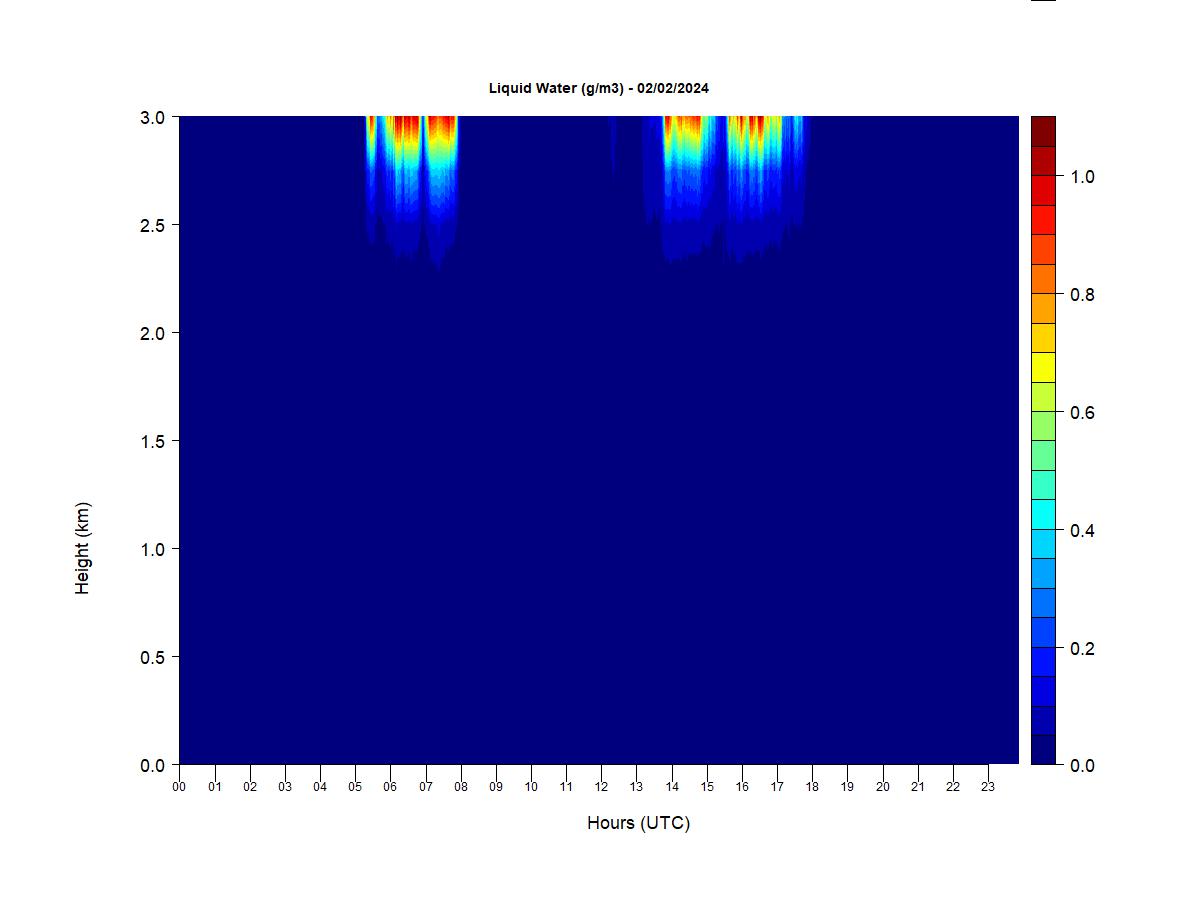
Task: Select the darkest red swatch atop the colorbar
Action: 1043,131
